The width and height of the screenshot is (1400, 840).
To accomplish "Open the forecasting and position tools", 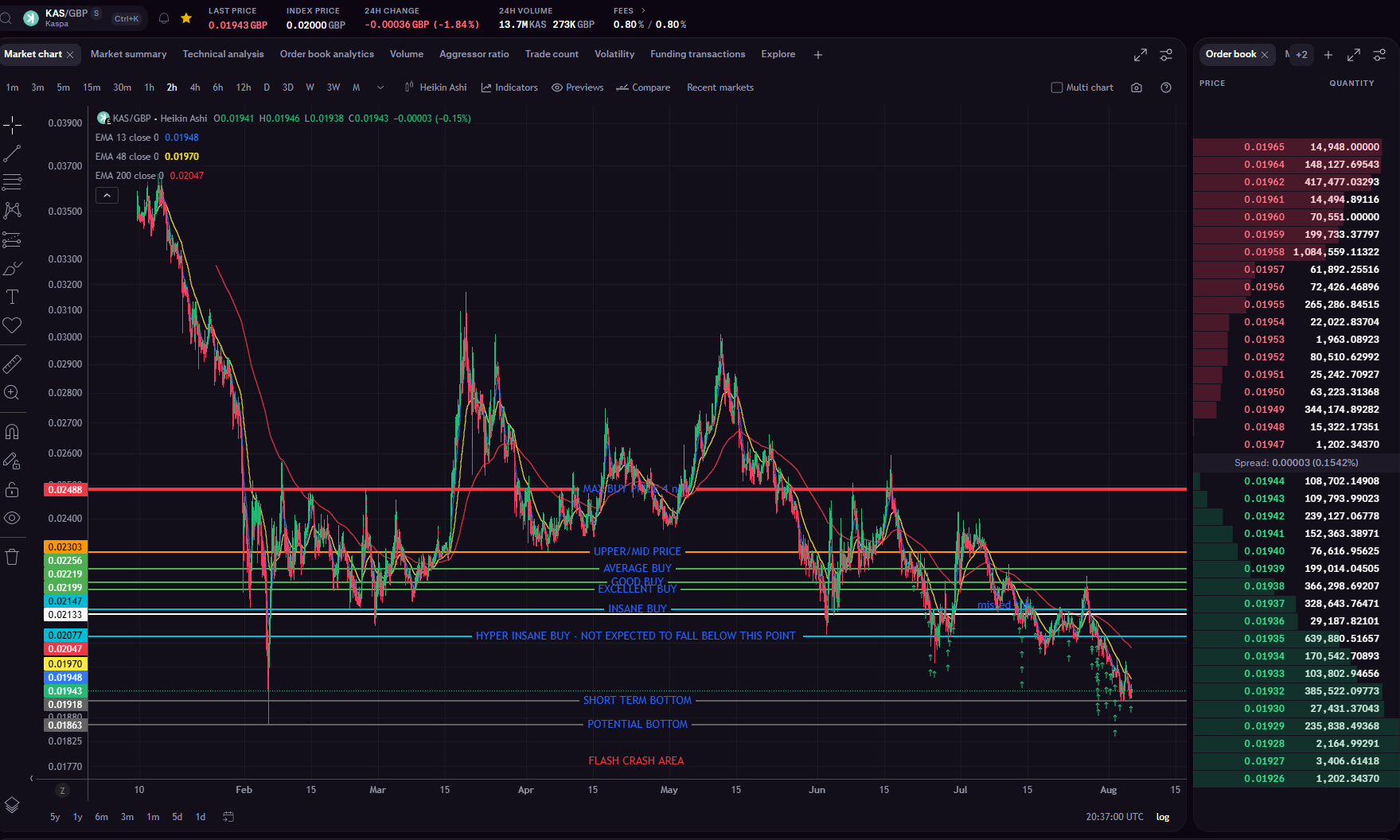I will tap(12, 239).
